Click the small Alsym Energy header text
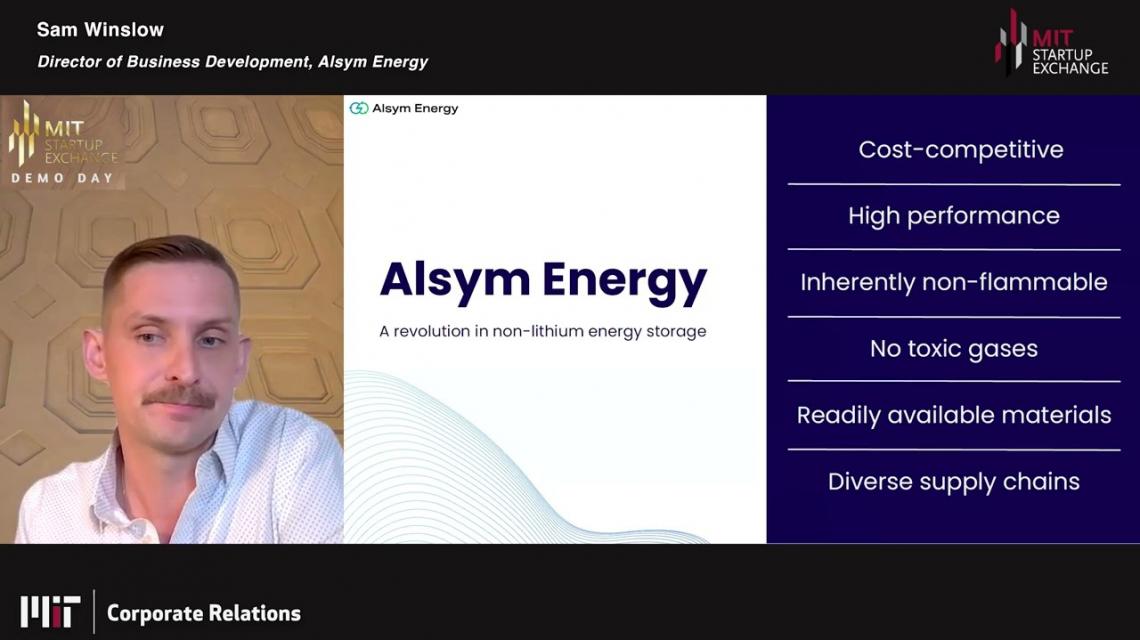 pyautogui.click(x=415, y=108)
